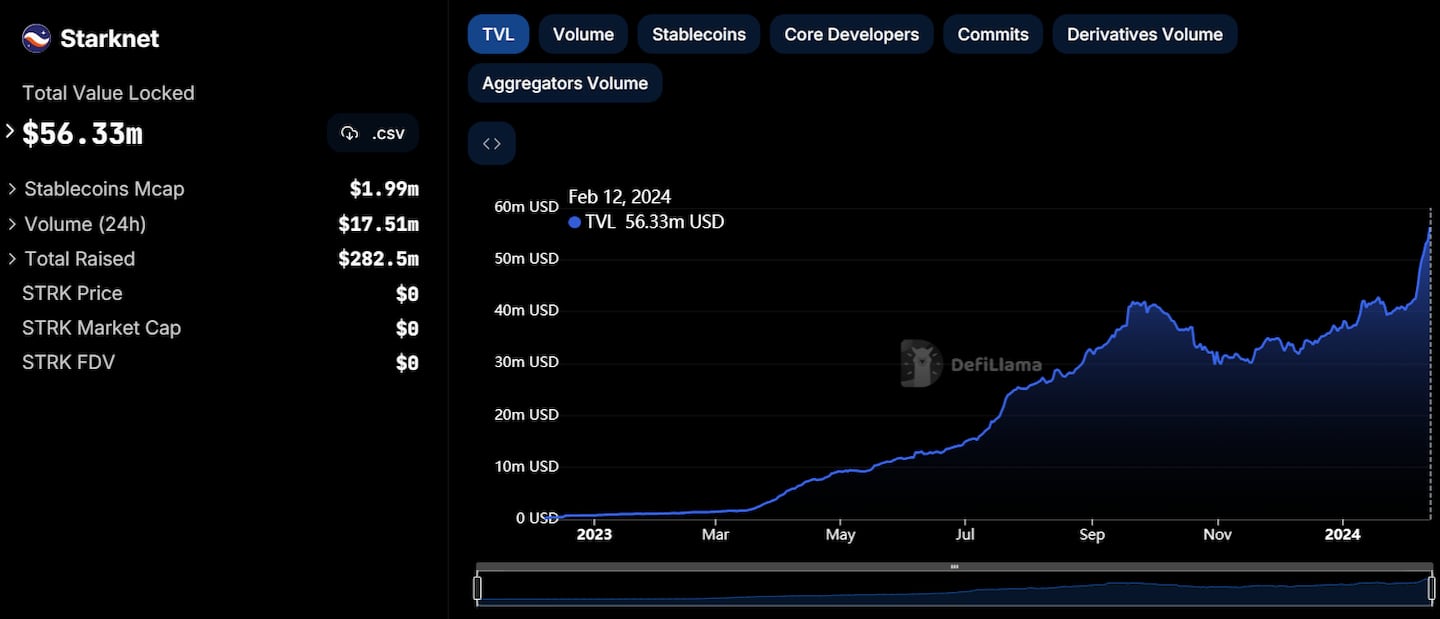Click the $0 value for STRK Price
The image size is (1440, 619).
click(407, 294)
